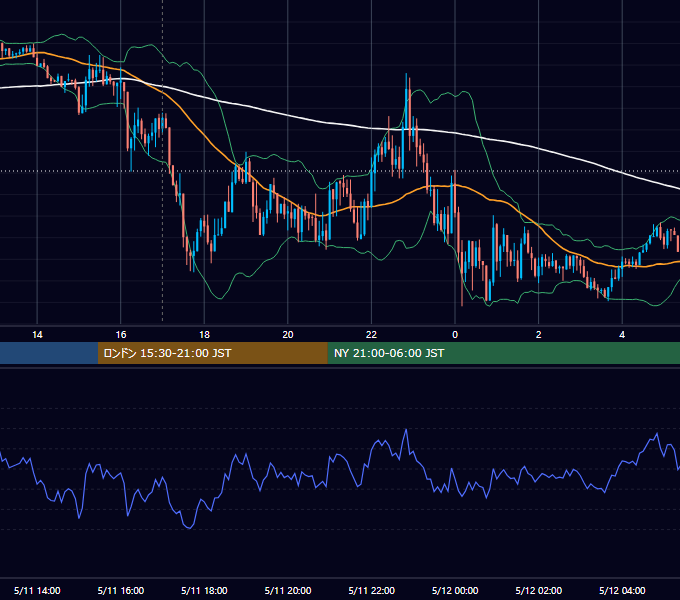Click the 5/12 02:00 date label

coord(539,590)
